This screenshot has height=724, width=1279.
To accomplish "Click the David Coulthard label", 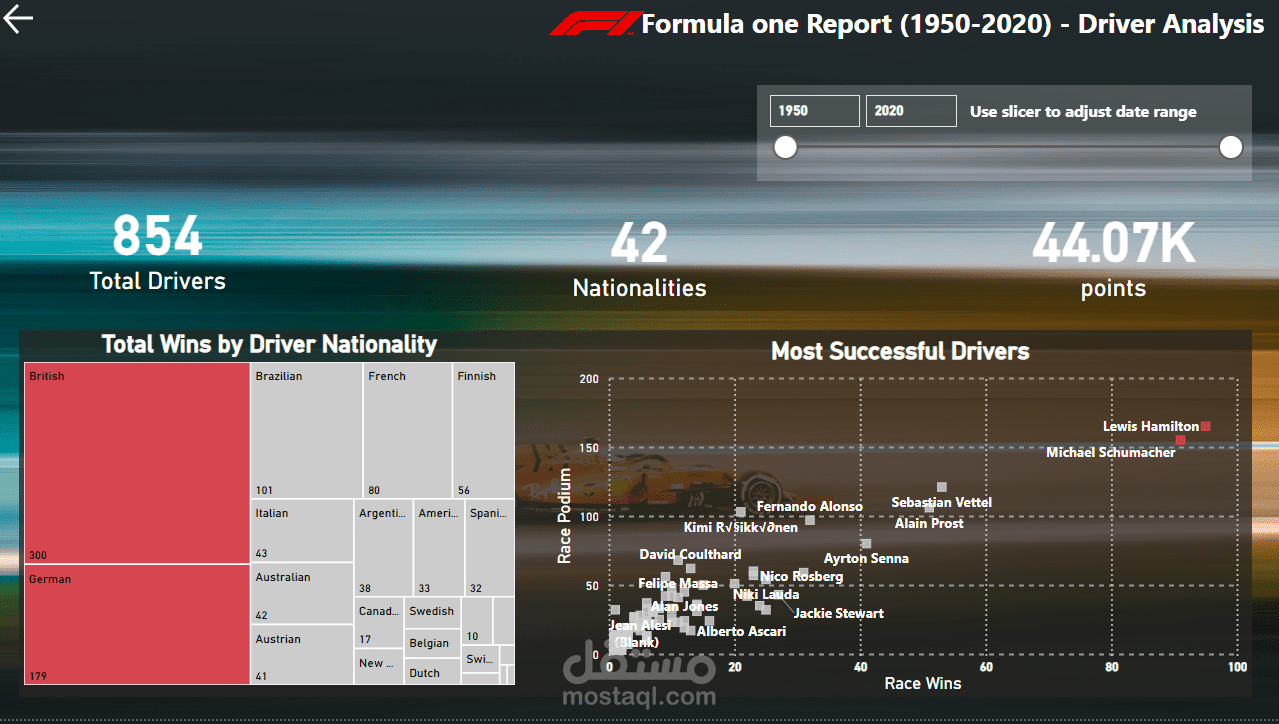I will [x=690, y=554].
